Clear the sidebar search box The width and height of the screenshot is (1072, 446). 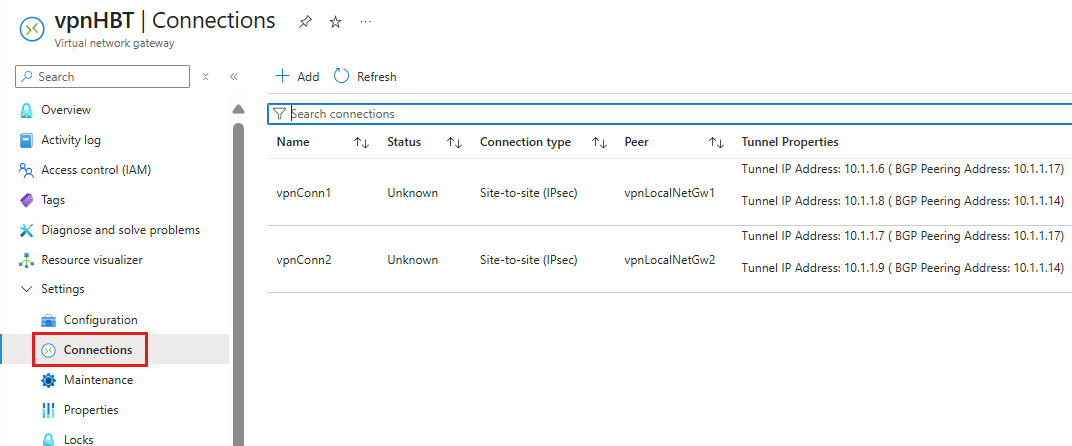tap(205, 76)
